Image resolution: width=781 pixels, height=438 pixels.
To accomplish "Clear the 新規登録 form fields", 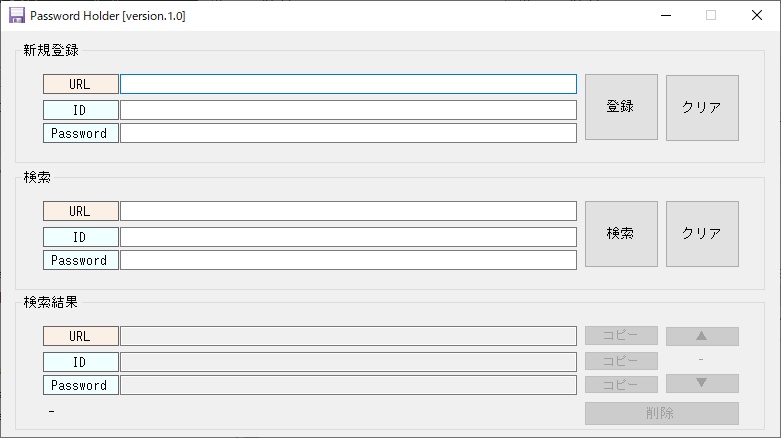I will click(702, 107).
